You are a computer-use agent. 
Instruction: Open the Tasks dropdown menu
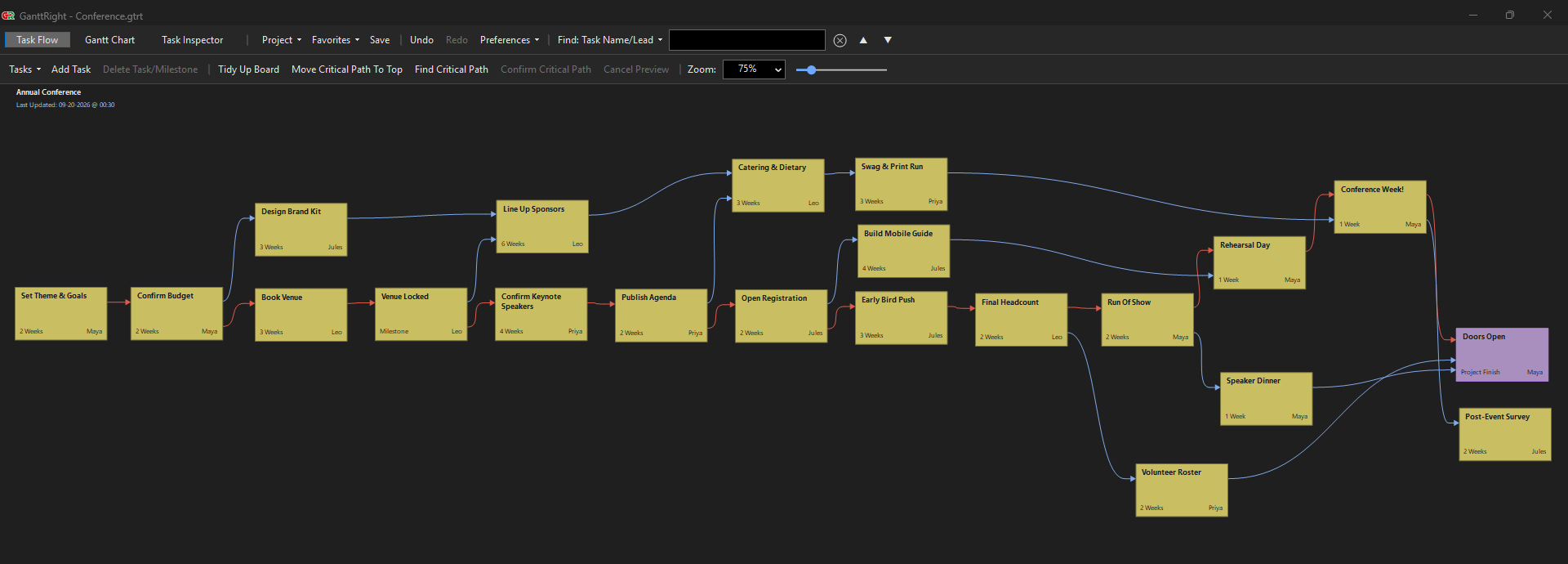[25, 69]
